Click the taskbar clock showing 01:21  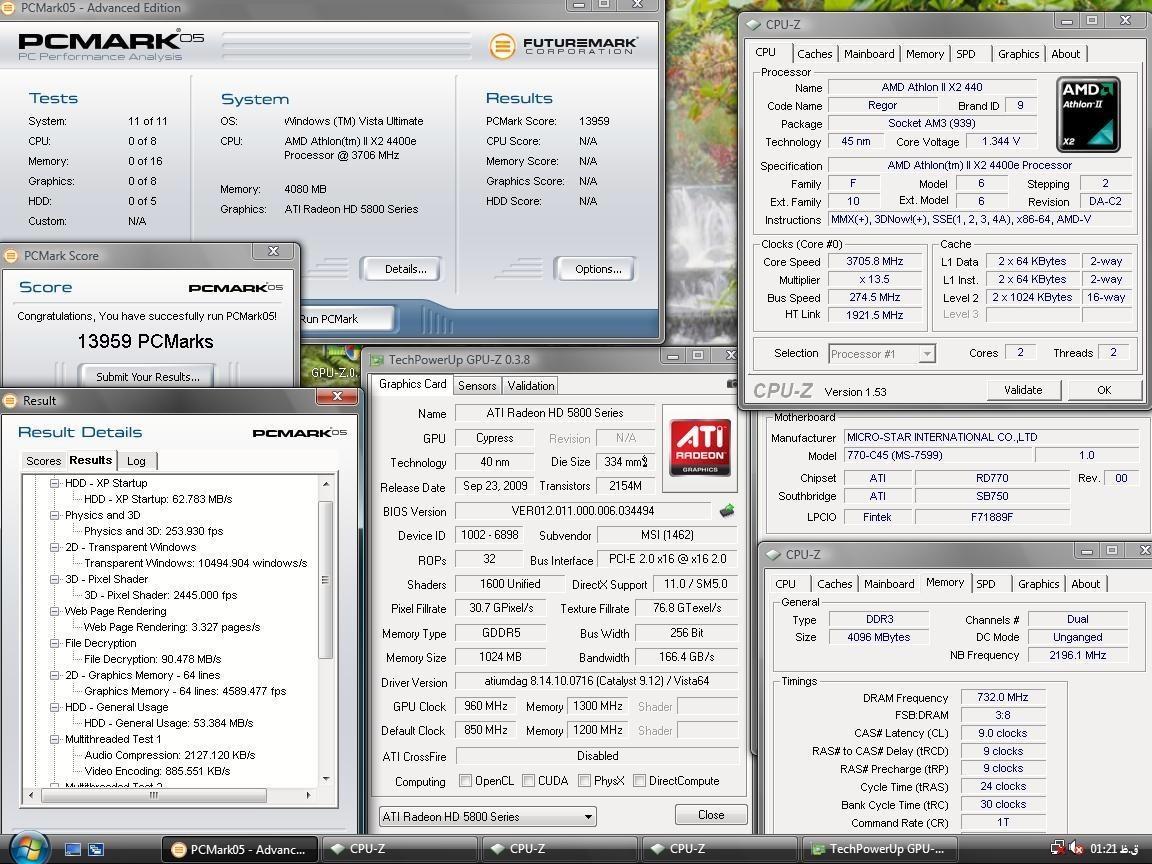click(x=1114, y=849)
